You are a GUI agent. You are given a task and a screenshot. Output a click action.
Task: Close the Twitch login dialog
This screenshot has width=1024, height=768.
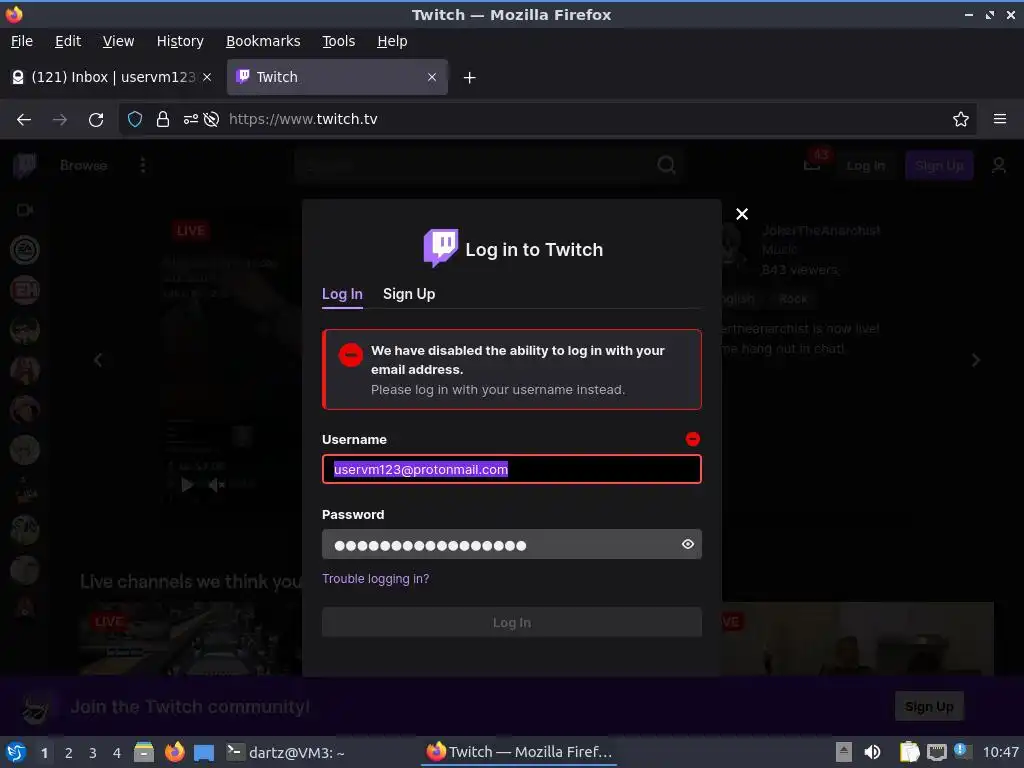pyautogui.click(x=742, y=214)
